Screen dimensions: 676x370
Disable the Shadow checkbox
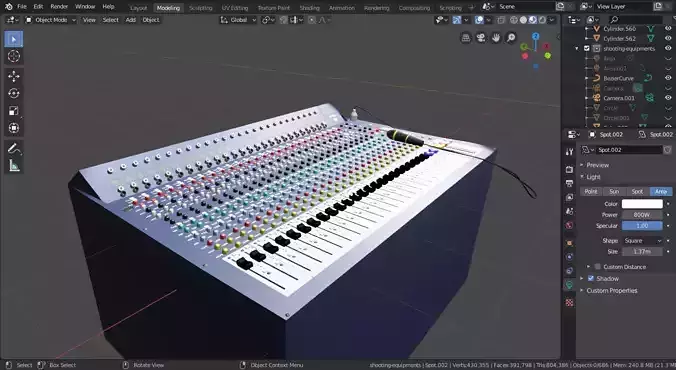[x=591, y=279]
